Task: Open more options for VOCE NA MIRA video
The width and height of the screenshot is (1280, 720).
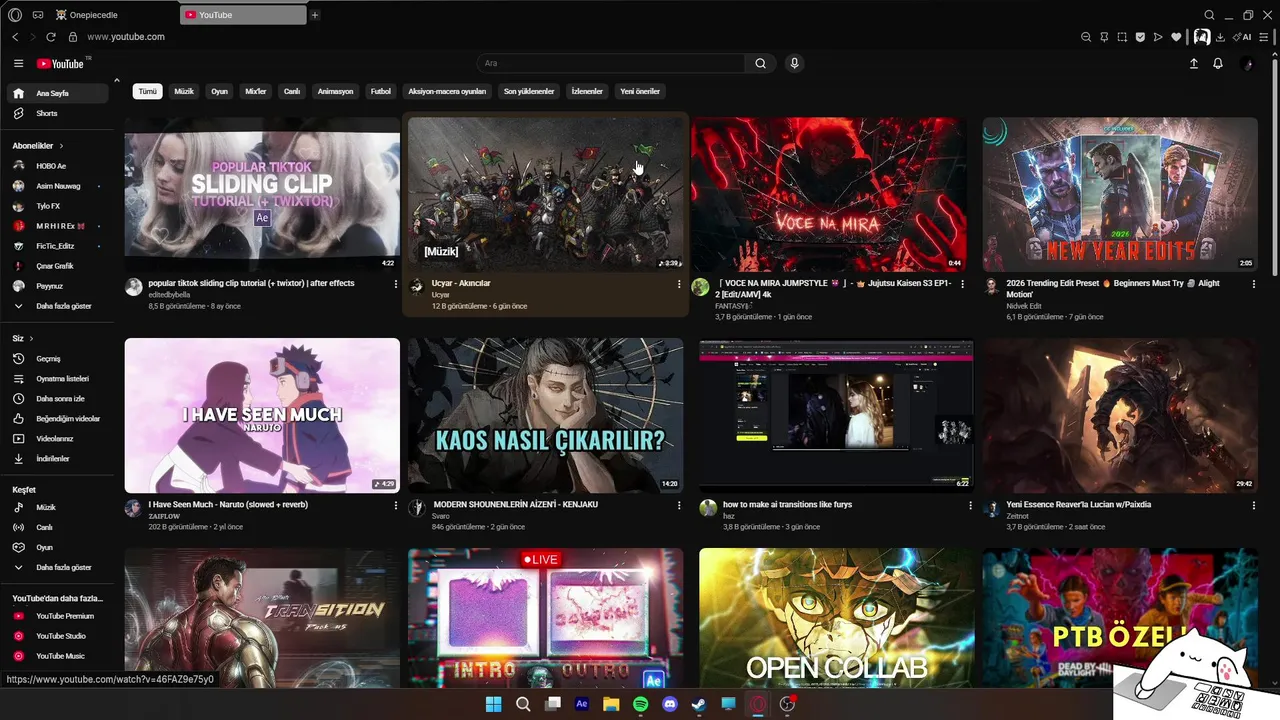Action: click(x=963, y=284)
